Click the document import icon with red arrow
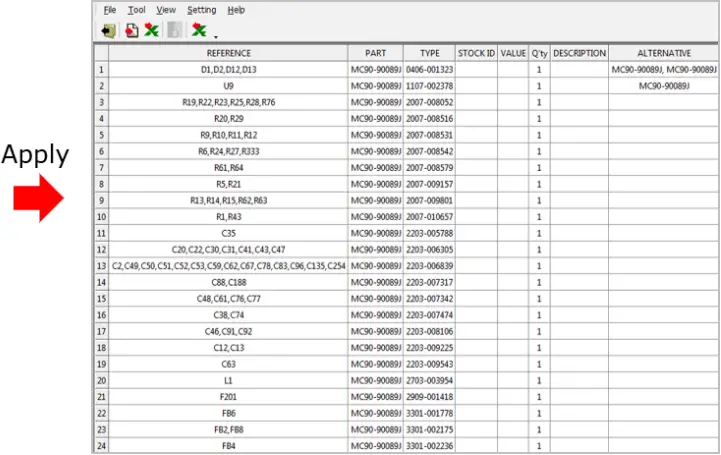721x455 pixels. [132, 31]
